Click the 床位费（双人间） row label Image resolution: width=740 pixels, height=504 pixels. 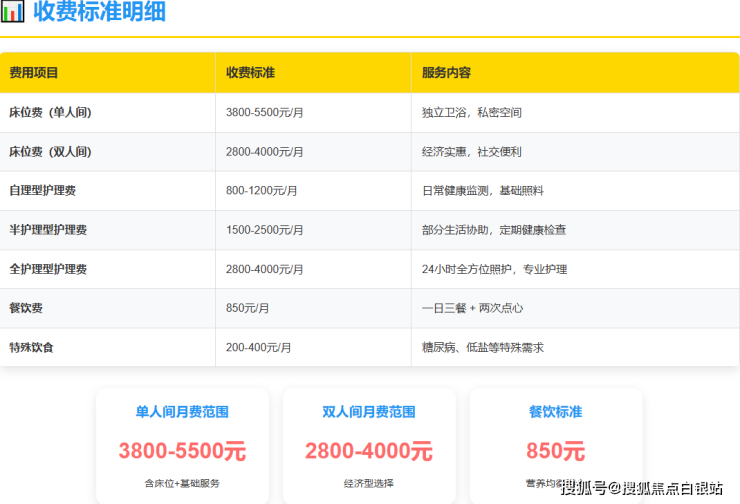point(50,152)
